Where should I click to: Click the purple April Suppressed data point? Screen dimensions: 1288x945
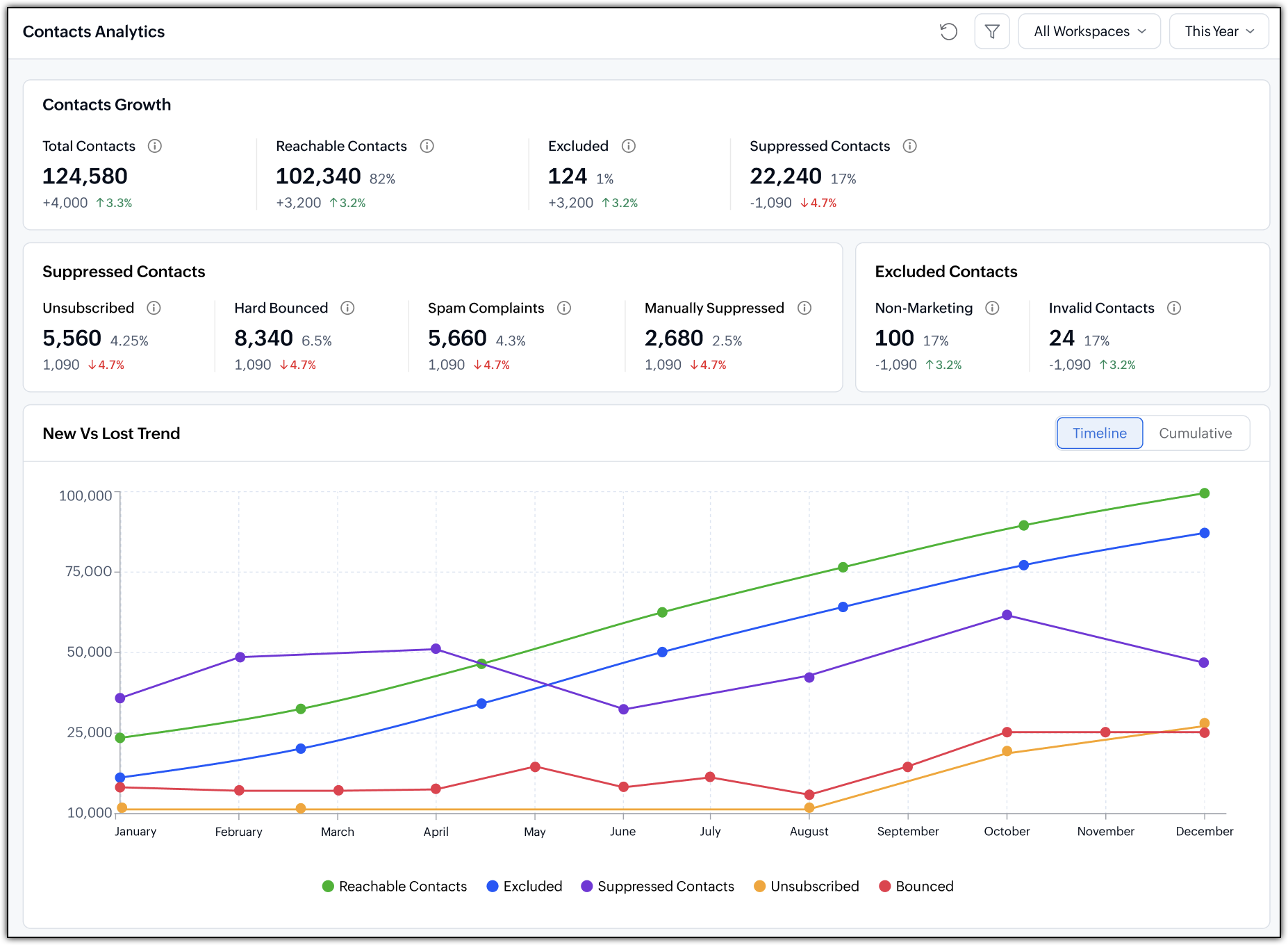436,649
